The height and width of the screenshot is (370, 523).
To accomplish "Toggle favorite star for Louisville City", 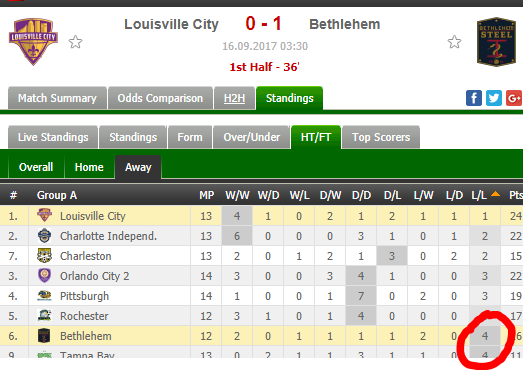I will pos(75,42).
